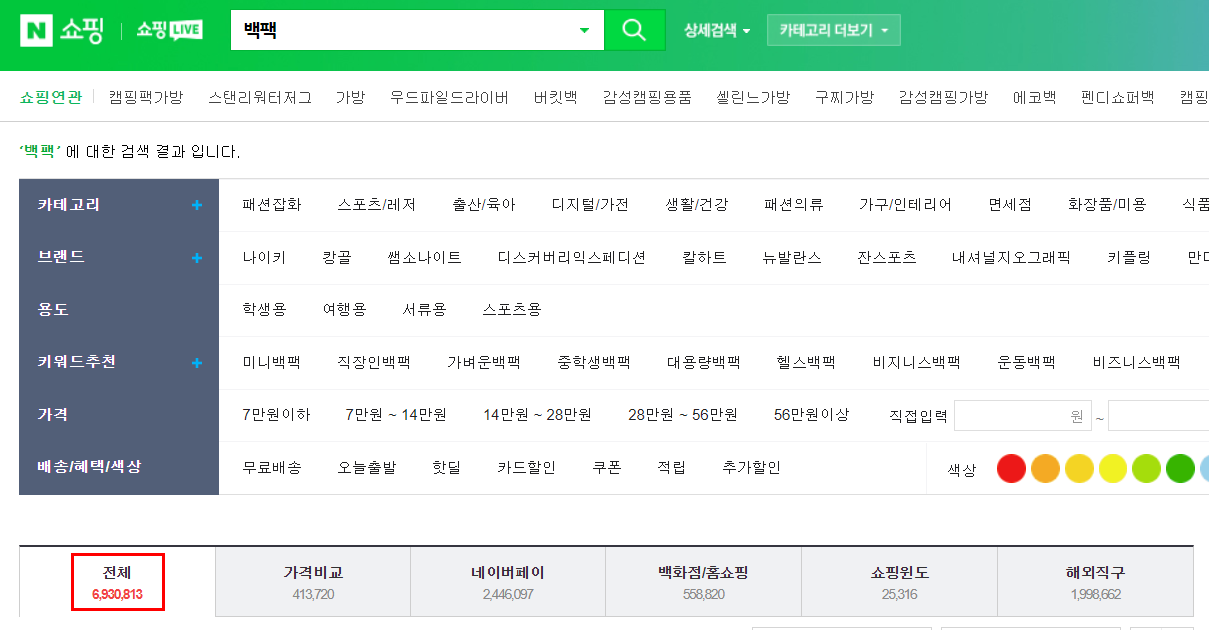
Task: Expand the search box suggestion arrow
Action: coord(585,30)
